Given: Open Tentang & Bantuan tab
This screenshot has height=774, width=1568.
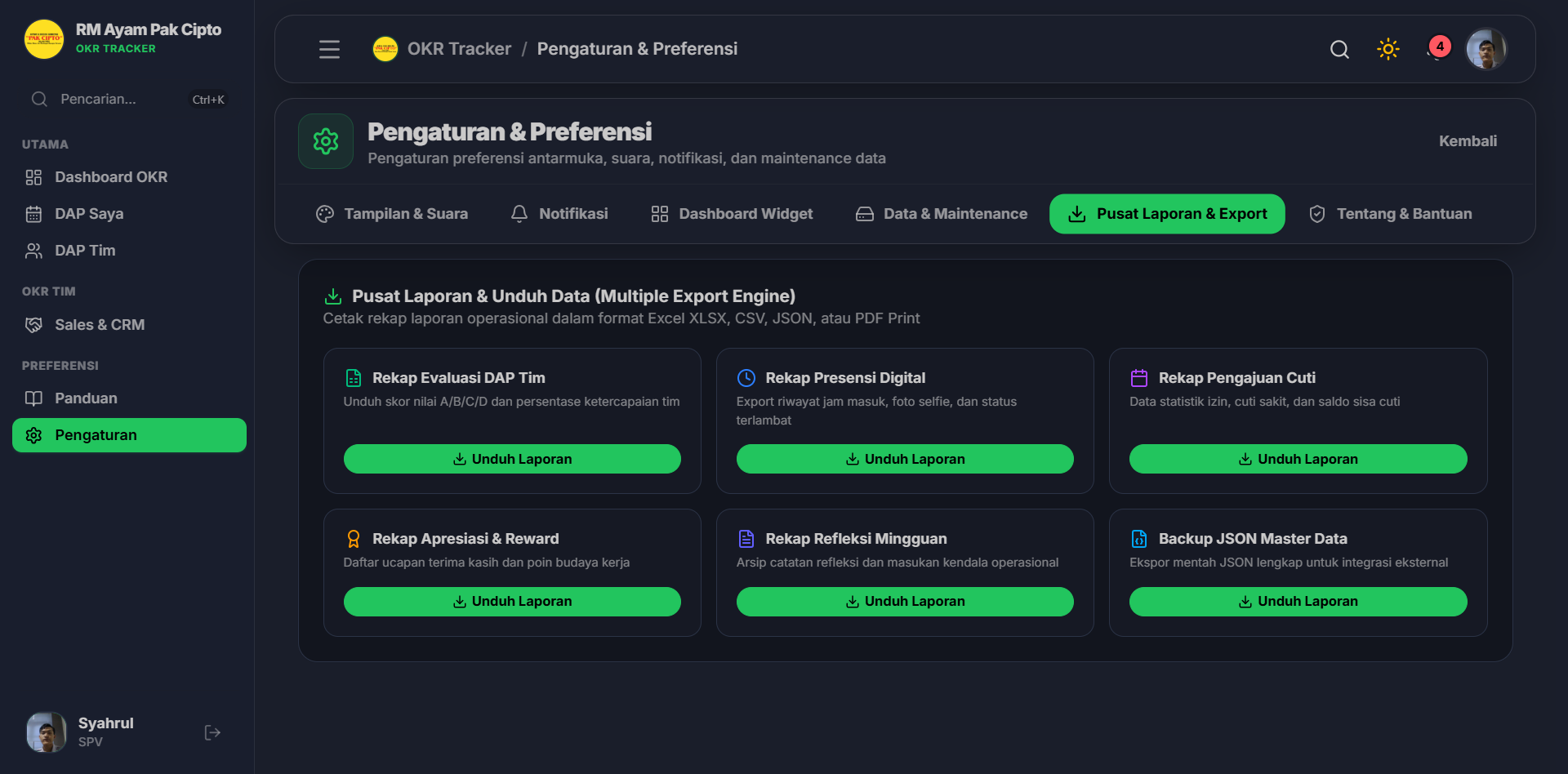Looking at the screenshot, I should click(x=1390, y=214).
